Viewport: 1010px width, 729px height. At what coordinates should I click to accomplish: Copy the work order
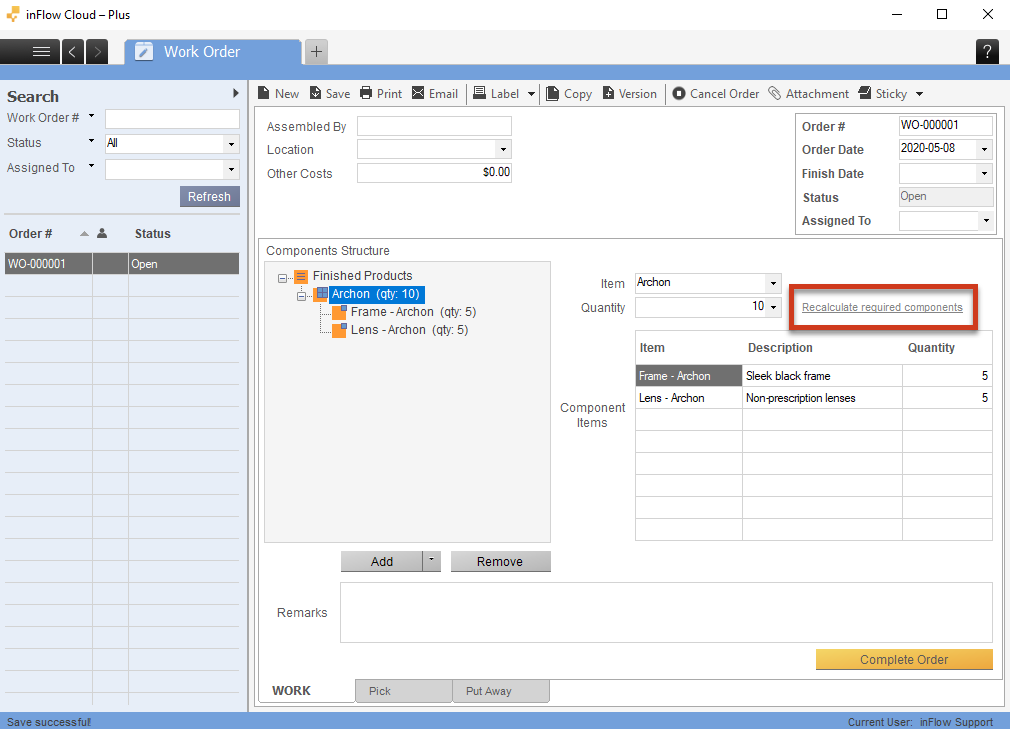tap(569, 93)
